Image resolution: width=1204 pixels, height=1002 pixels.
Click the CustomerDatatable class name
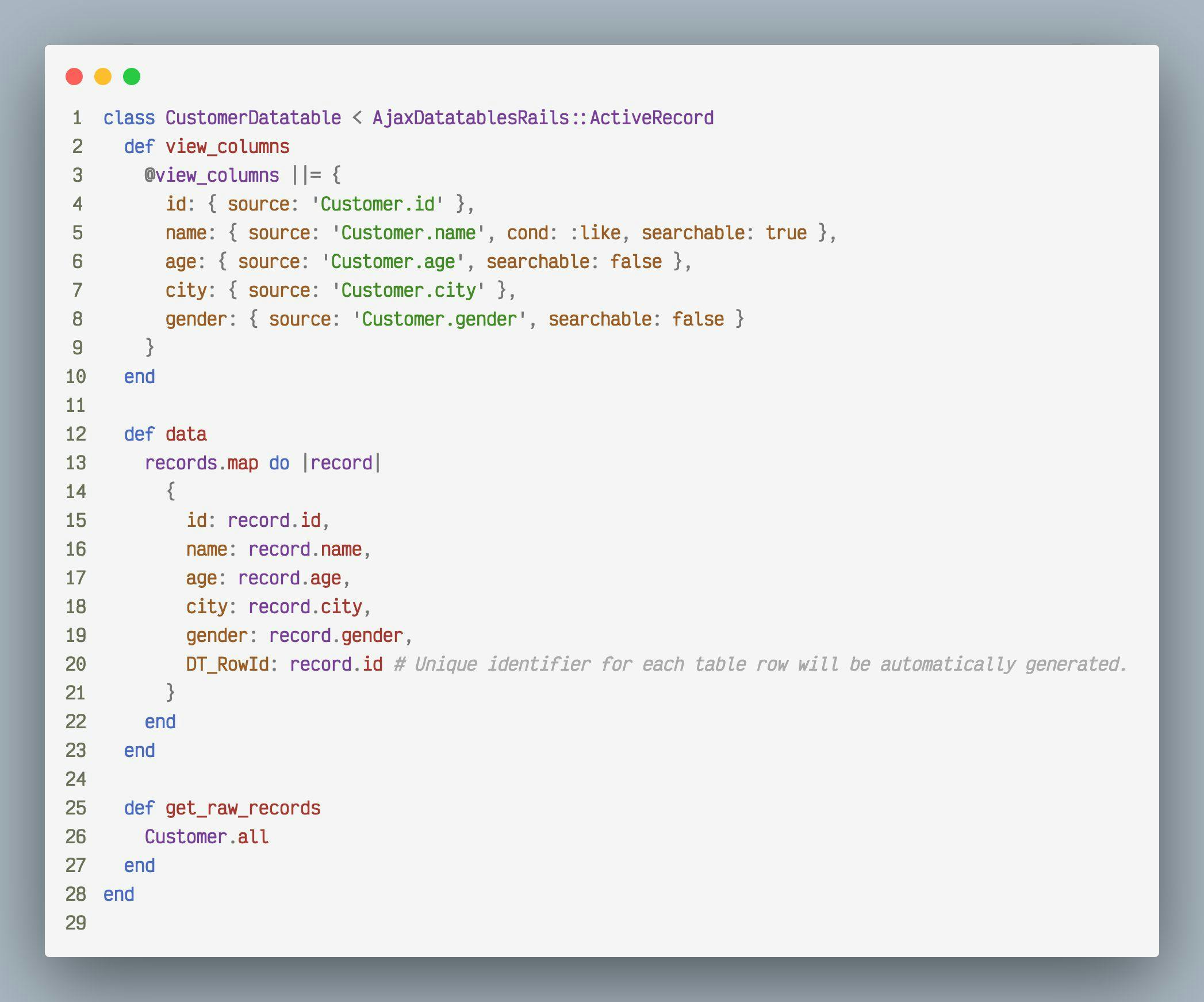point(253,118)
